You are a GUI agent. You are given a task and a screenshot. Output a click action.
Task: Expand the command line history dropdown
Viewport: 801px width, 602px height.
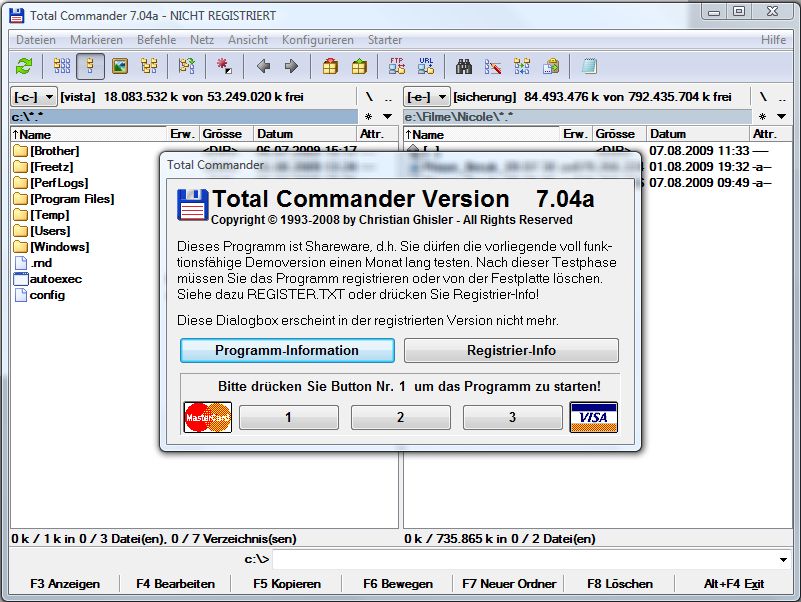click(782, 559)
